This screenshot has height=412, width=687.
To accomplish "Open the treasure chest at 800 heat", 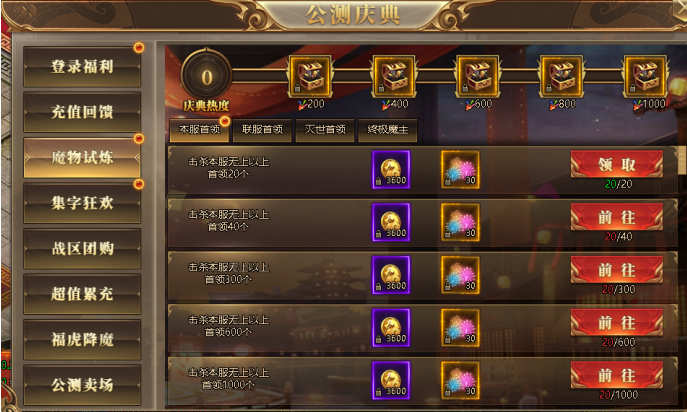I will (x=561, y=76).
